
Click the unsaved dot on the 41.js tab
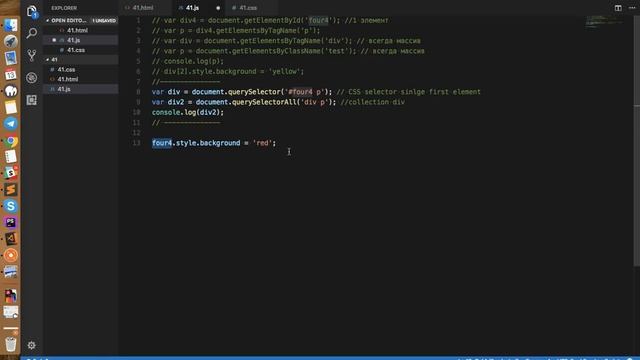coord(218,8)
